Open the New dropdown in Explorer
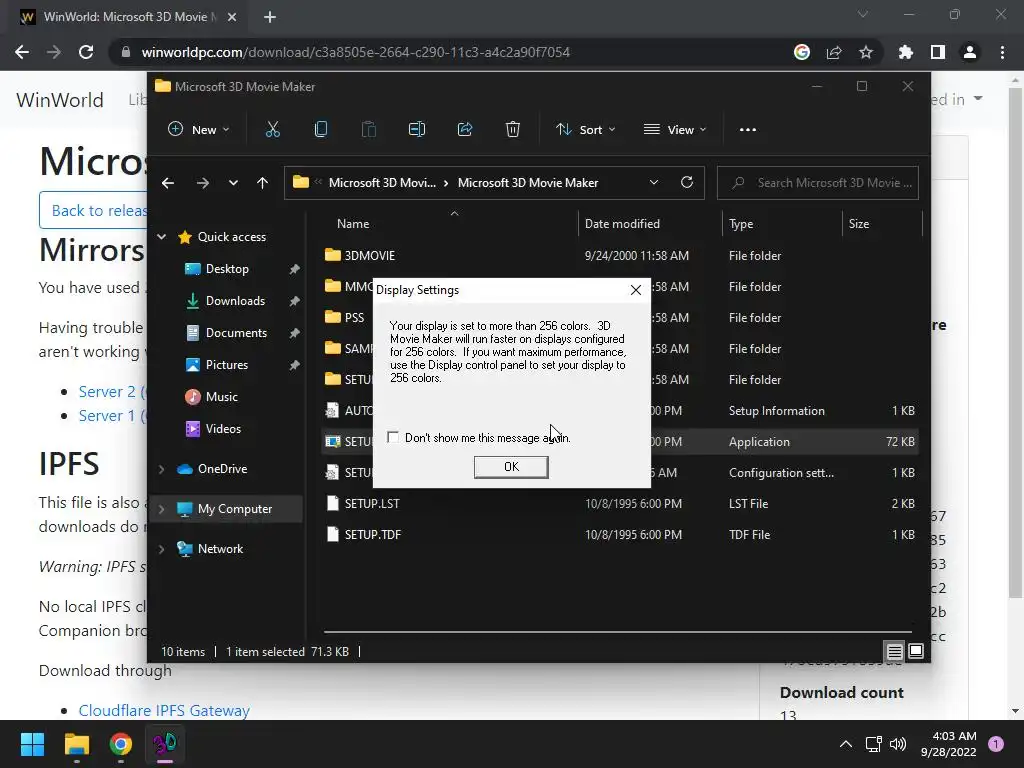 [199, 129]
